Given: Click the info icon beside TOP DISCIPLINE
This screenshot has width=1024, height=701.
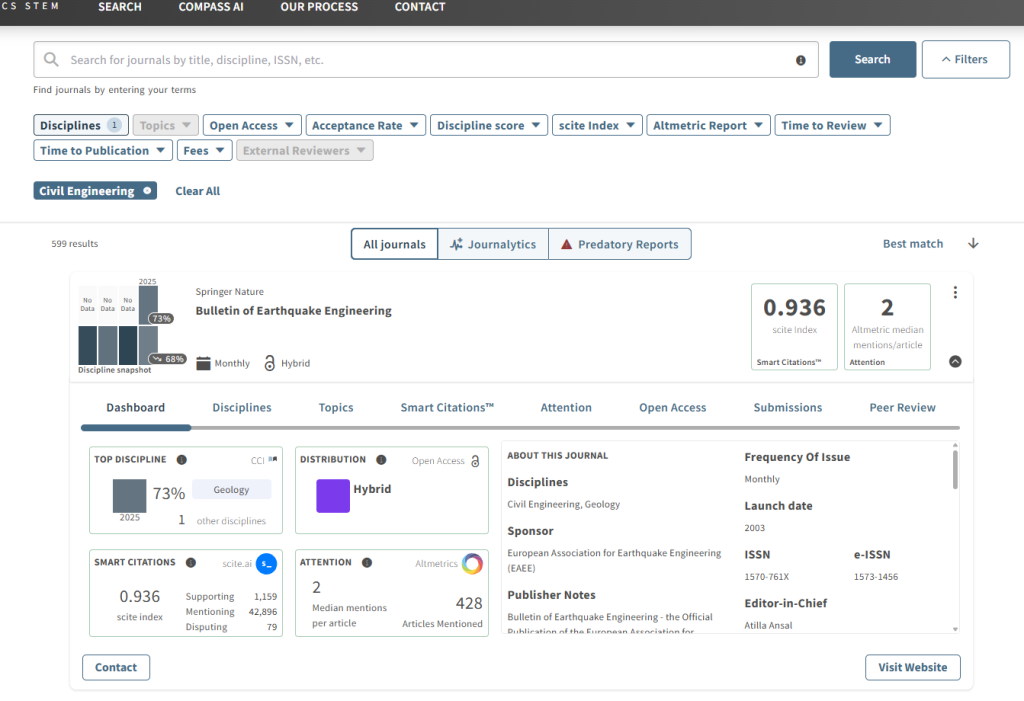Looking at the screenshot, I should click(x=181, y=459).
